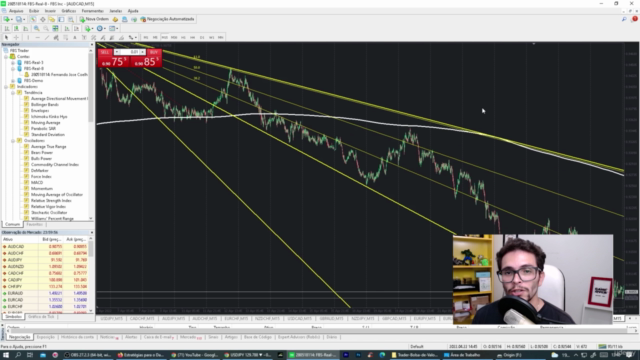Switch to Gráfico de Tick tab
The image size is (640, 360).
(41, 317)
